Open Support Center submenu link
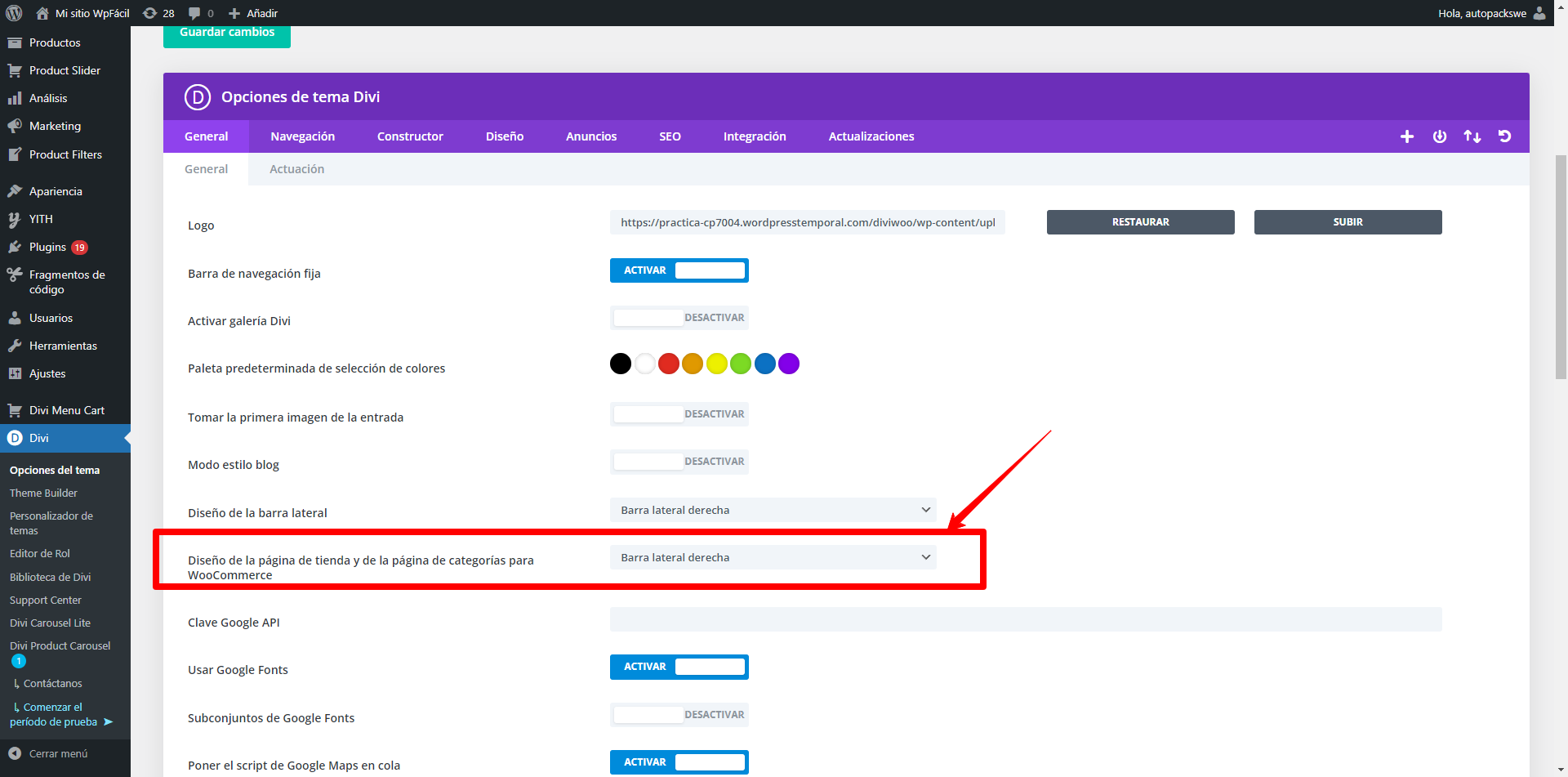Image resolution: width=1568 pixels, height=777 pixels. [46, 600]
